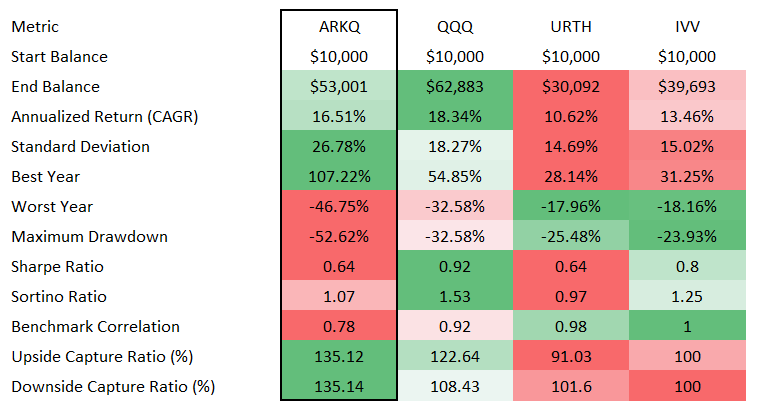
Task: Click URTH Downside Capture value 101.6
Action: [x=571, y=386]
